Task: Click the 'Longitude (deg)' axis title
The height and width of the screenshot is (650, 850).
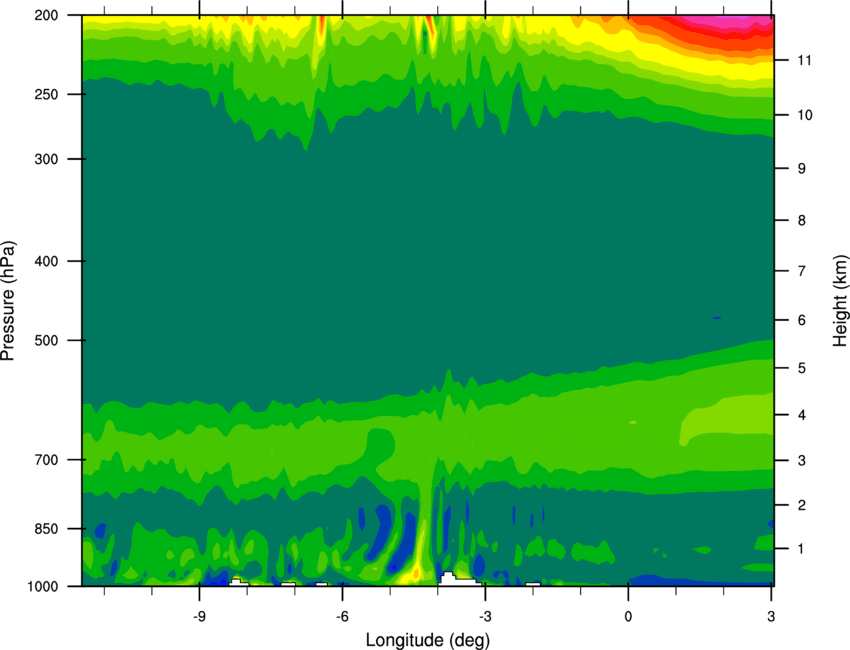Action: (x=428, y=640)
